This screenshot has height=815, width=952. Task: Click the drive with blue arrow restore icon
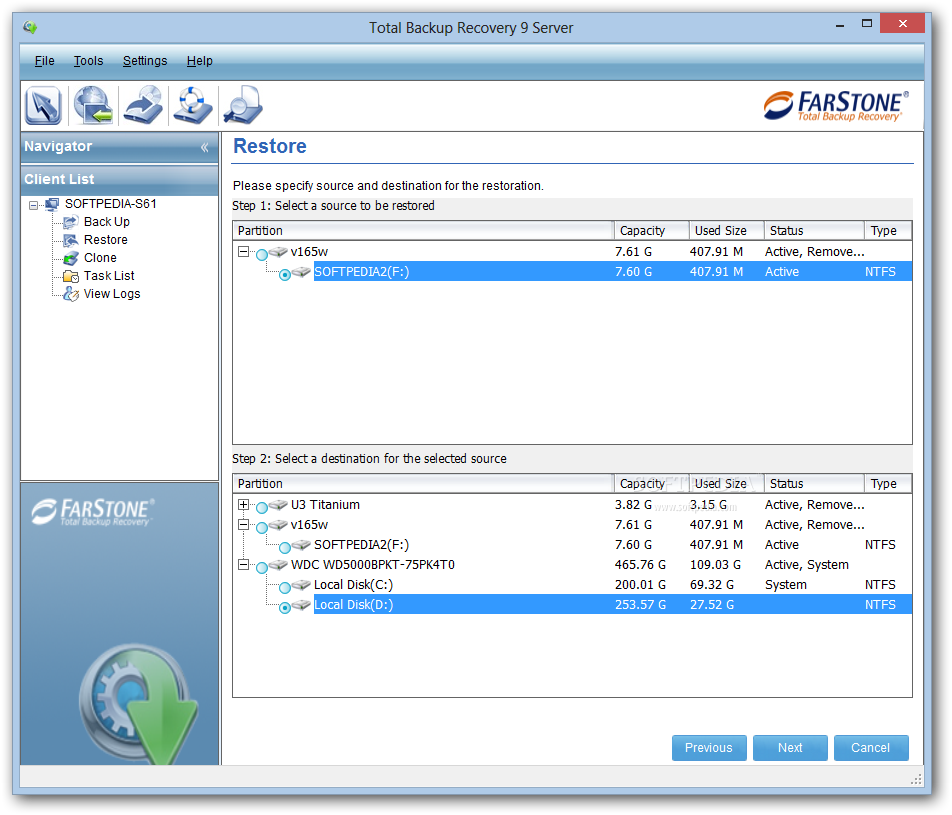(x=143, y=105)
